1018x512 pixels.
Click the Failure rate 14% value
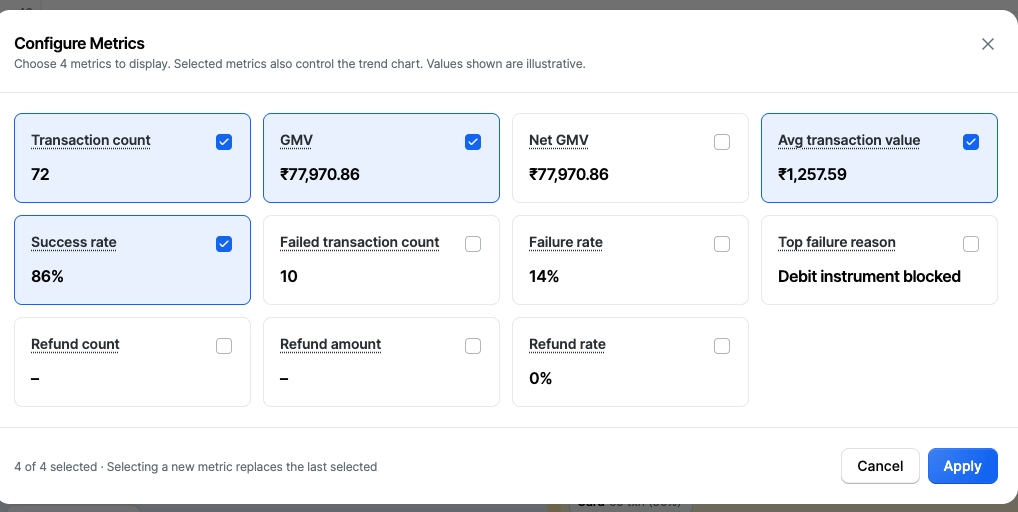click(544, 276)
